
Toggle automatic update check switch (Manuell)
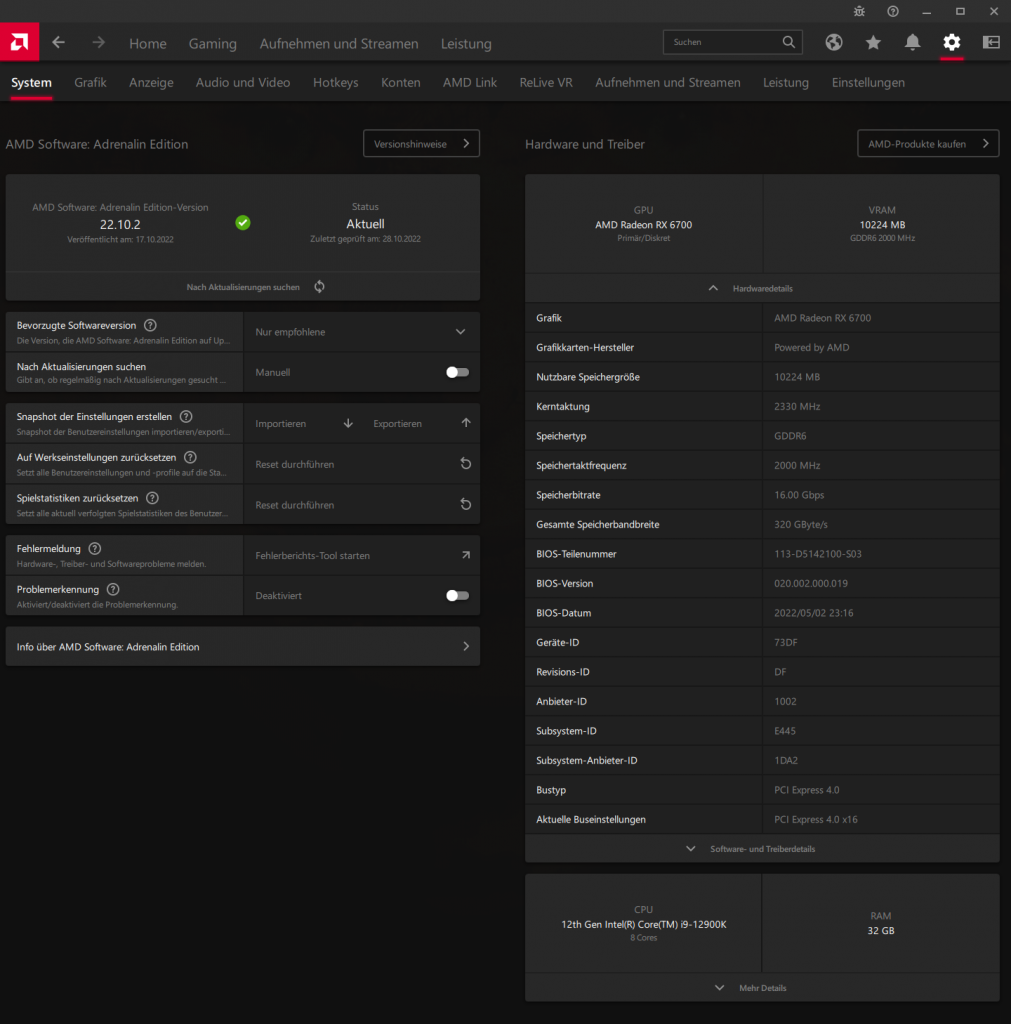coord(457,372)
